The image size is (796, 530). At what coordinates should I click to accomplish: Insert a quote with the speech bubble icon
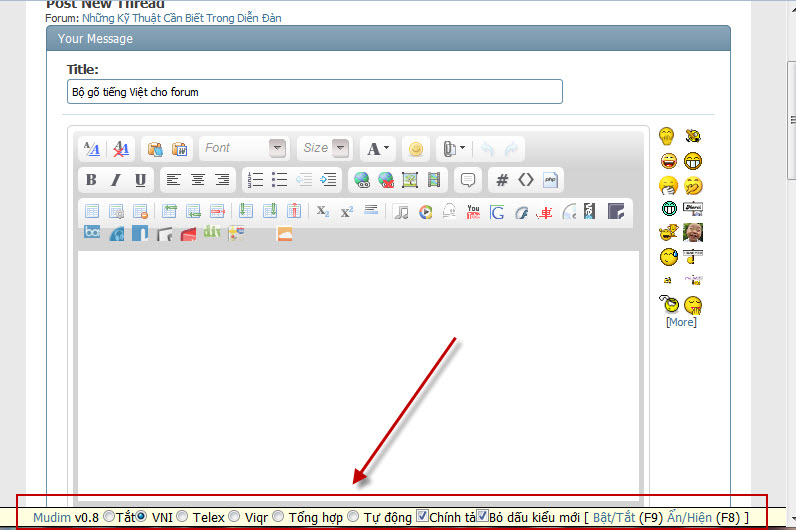tap(465, 180)
